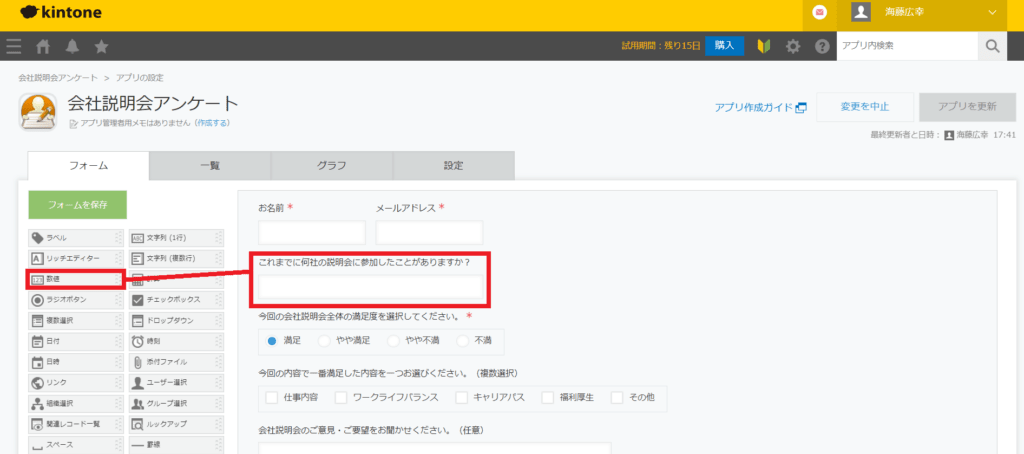
Task: Check the 仕事内容 checkbox
Action: click(x=272, y=398)
